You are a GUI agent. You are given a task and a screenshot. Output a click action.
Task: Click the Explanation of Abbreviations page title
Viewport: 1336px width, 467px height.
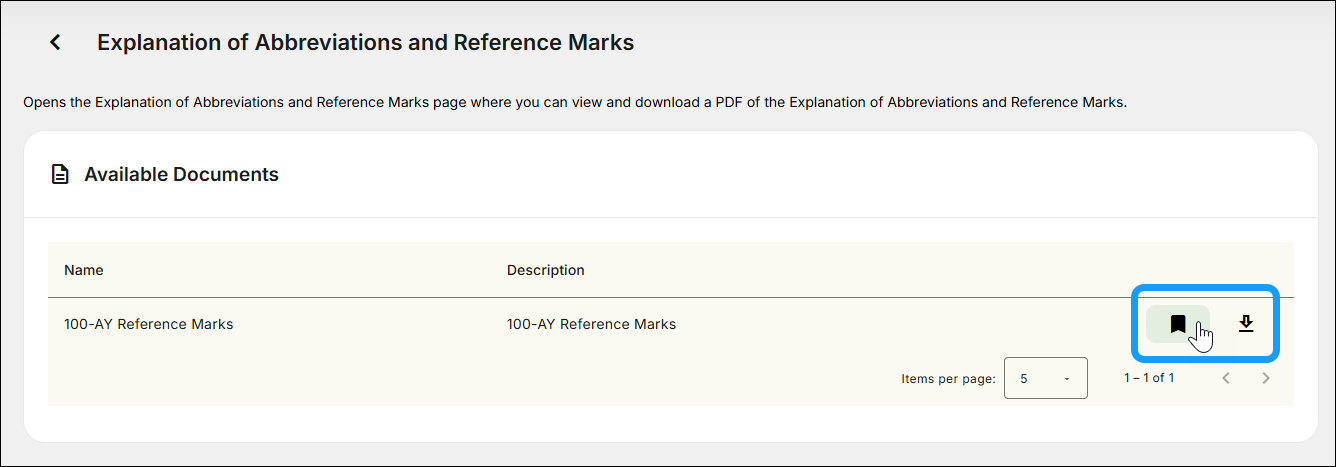pos(366,42)
